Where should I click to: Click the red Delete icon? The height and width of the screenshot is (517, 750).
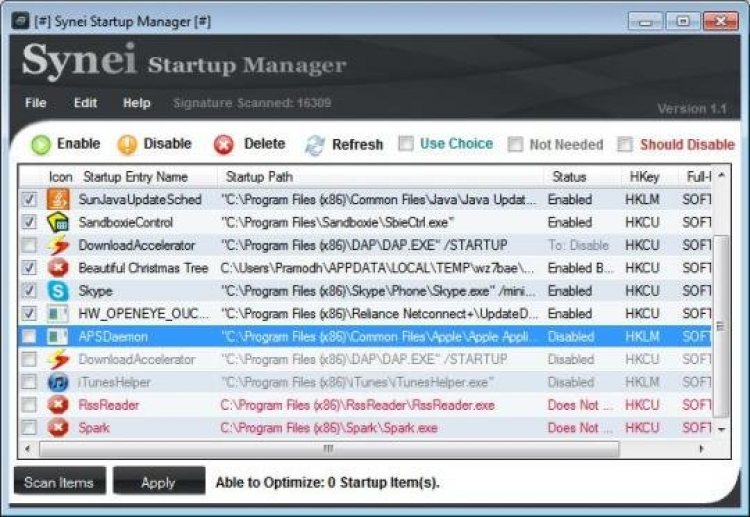pos(224,144)
